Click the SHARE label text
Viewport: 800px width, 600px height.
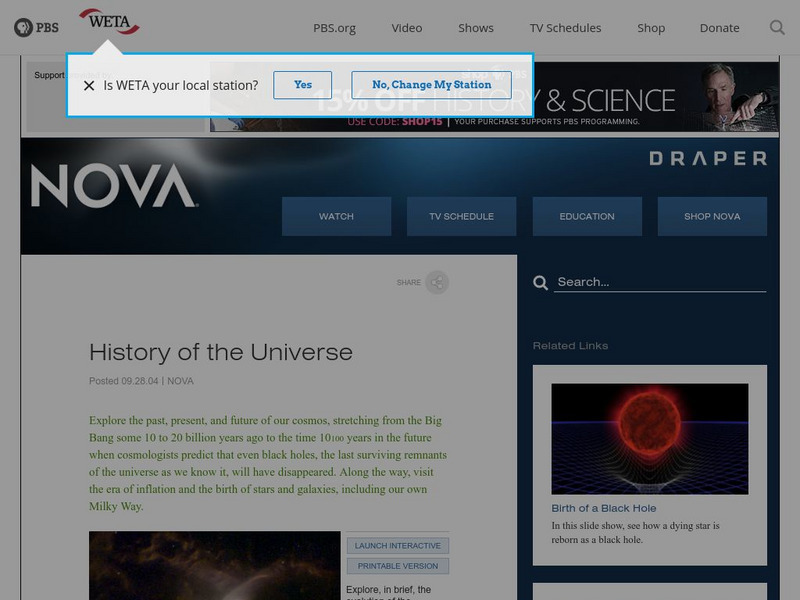click(x=409, y=282)
